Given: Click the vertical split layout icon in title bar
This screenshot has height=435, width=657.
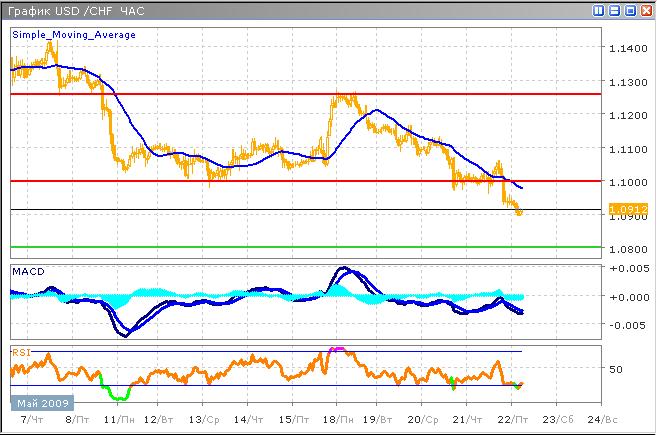Looking at the screenshot, I should (598, 11).
